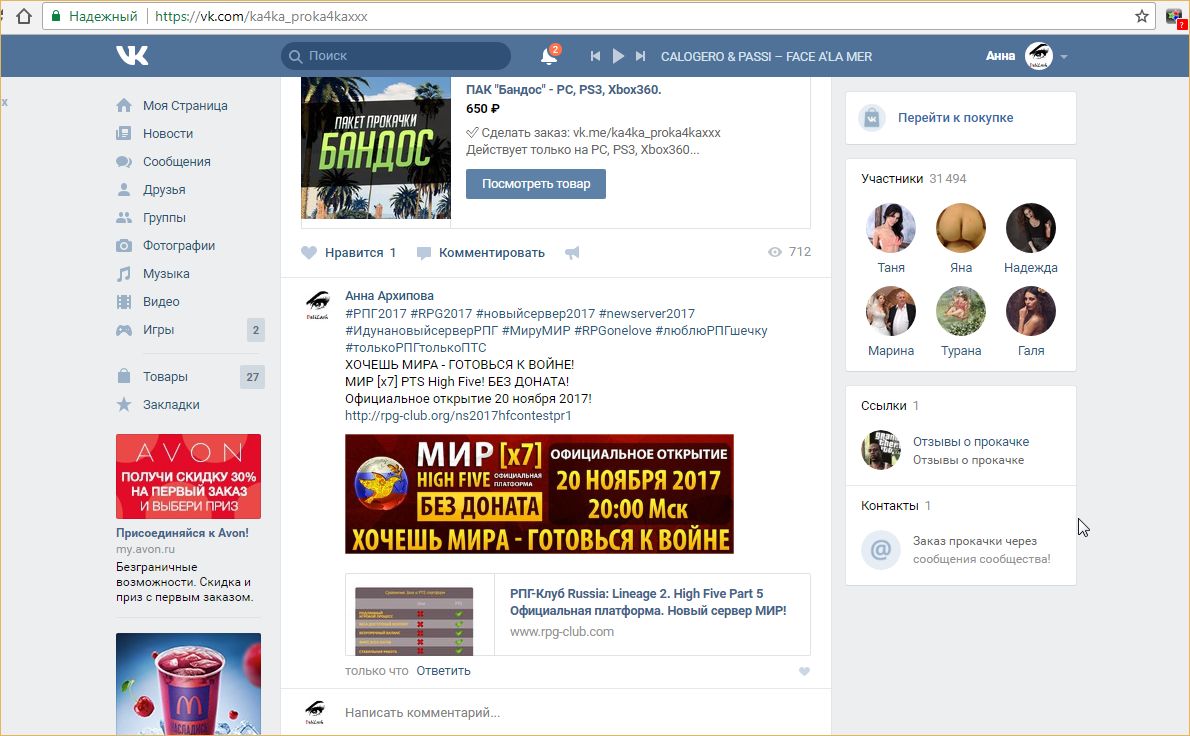The width and height of the screenshot is (1190, 736).
Task: Open the notifications bell
Action: click(548, 56)
